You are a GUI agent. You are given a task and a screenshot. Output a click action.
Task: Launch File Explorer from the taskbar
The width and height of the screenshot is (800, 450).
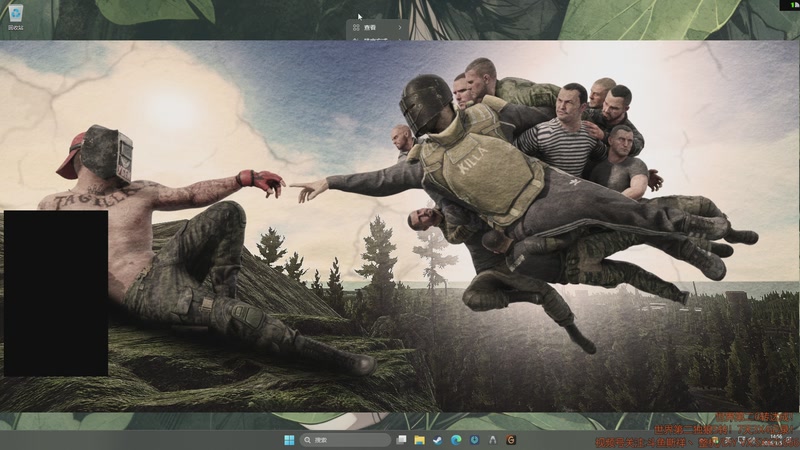(x=419, y=440)
